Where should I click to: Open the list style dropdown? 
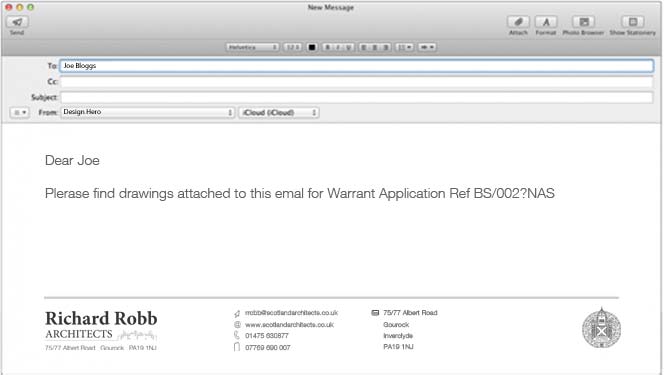pos(404,47)
